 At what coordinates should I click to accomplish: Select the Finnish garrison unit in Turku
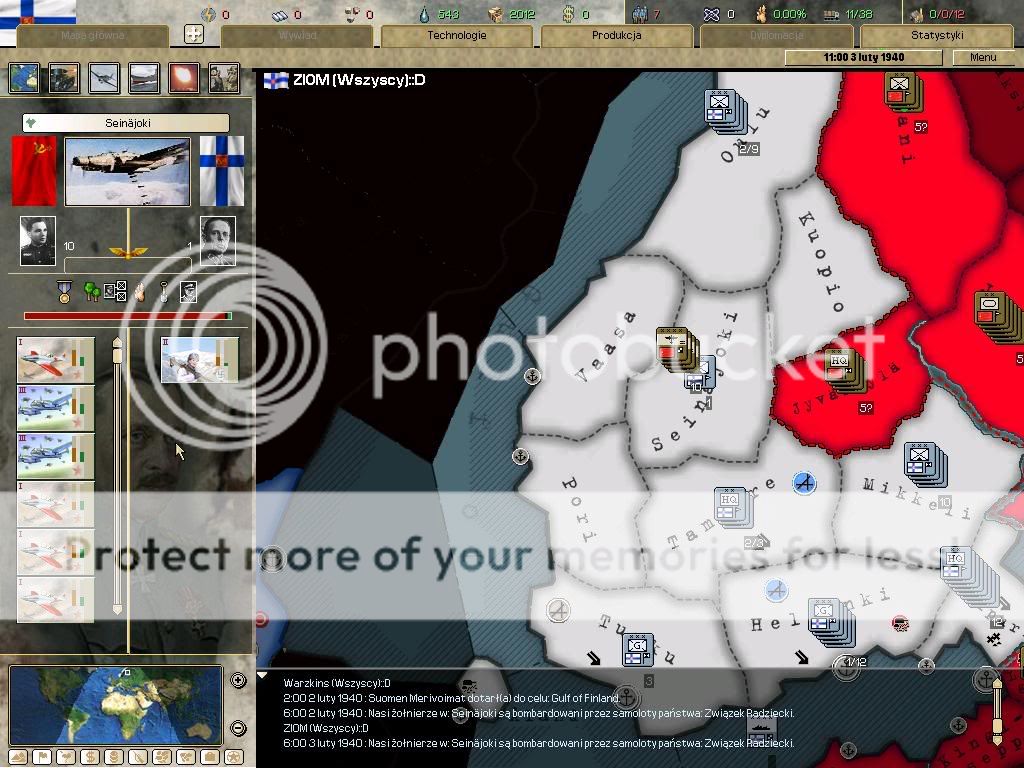pos(638,649)
